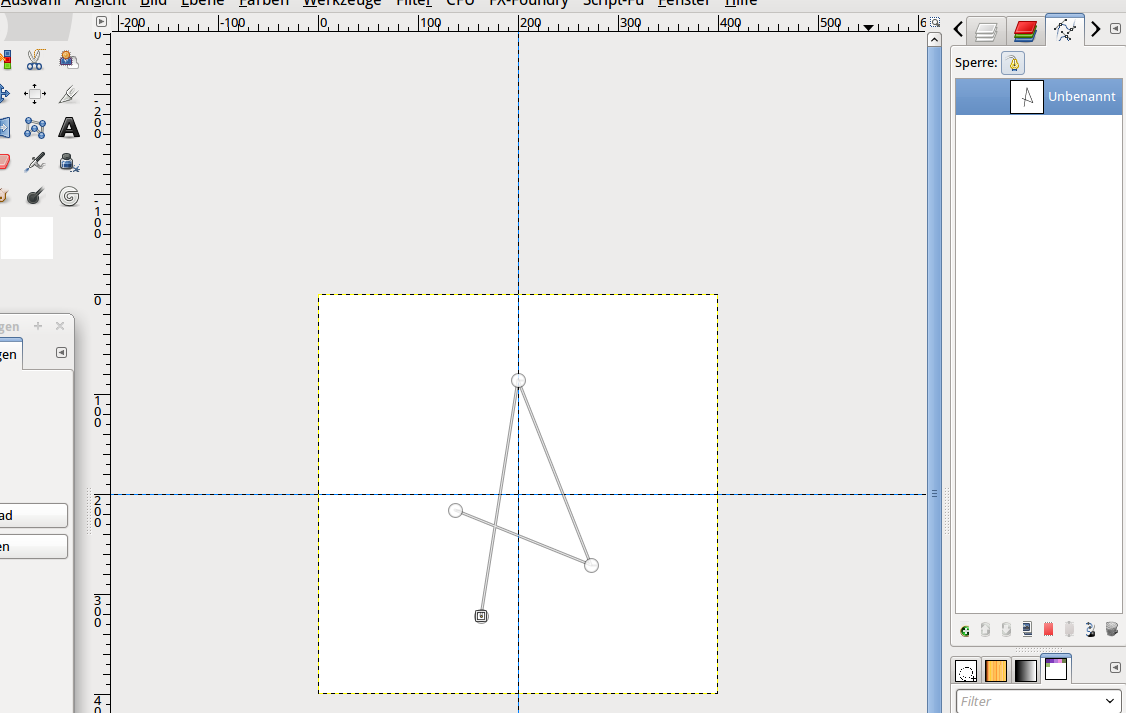Choose the Dodge/Burn tool
The height and width of the screenshot is (713, 1126).
(34, 196)
